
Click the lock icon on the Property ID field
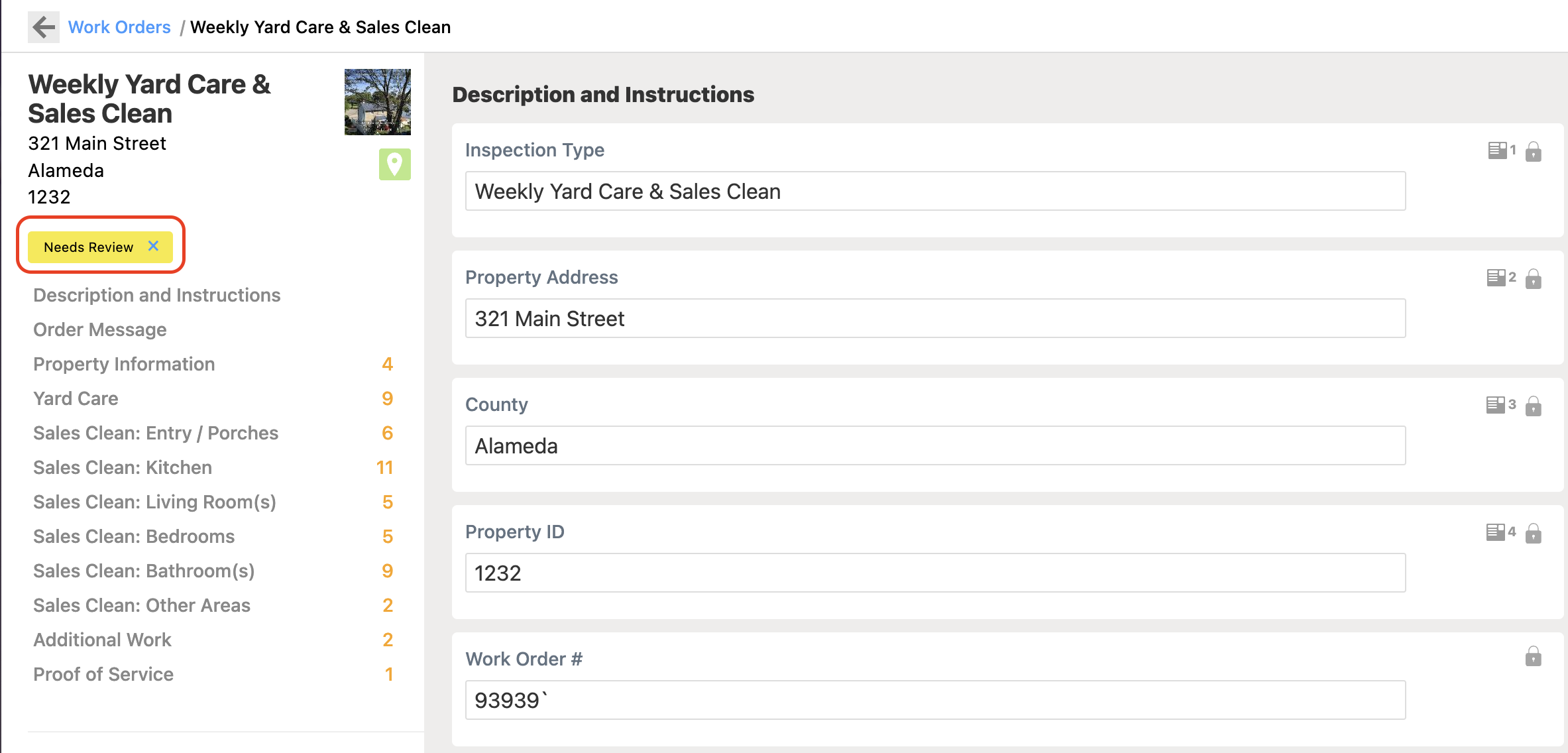point(1534,534)
